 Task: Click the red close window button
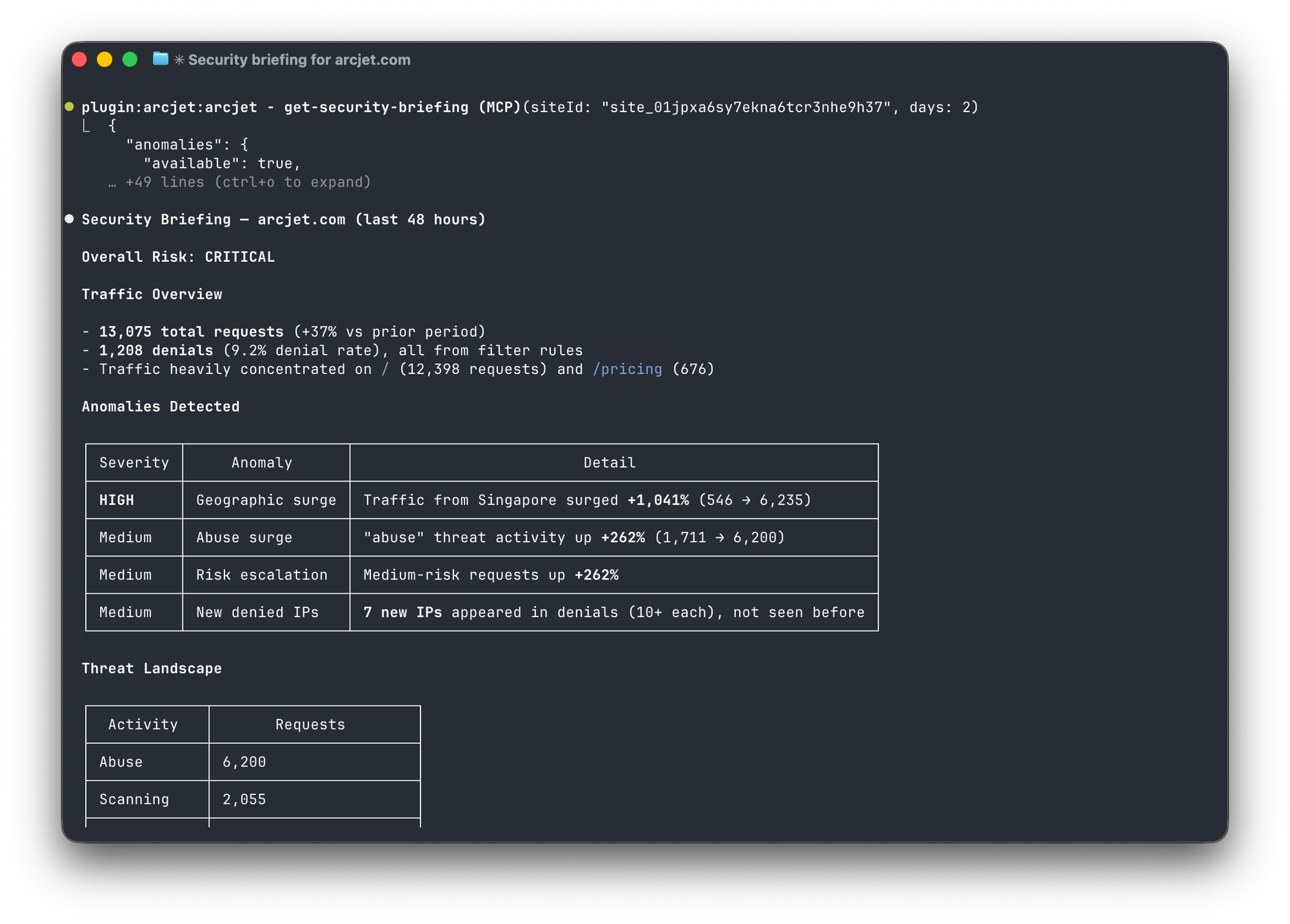[x=79, y=60]
